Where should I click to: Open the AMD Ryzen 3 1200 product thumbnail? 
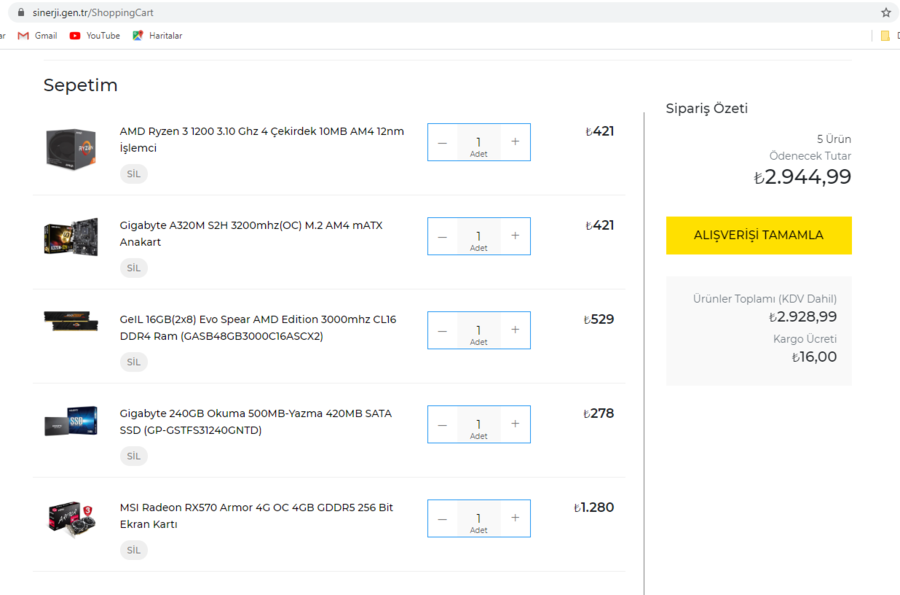(71, 149)
